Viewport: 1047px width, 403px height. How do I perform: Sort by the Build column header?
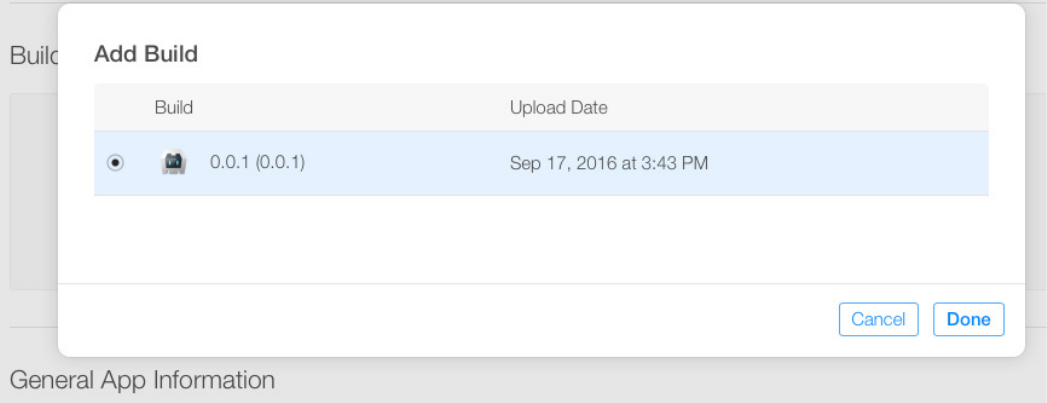pyautogui.click(x=174, y=107)
